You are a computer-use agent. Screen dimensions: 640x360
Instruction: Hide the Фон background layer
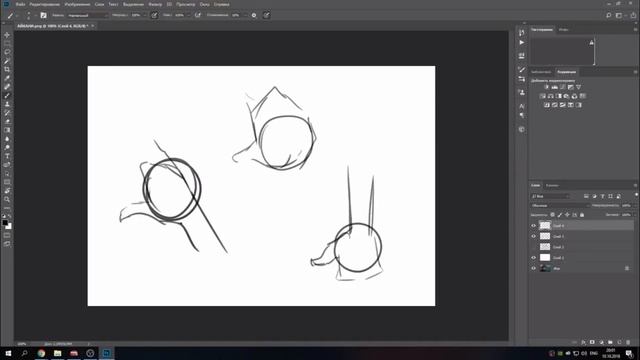point(533,268)
